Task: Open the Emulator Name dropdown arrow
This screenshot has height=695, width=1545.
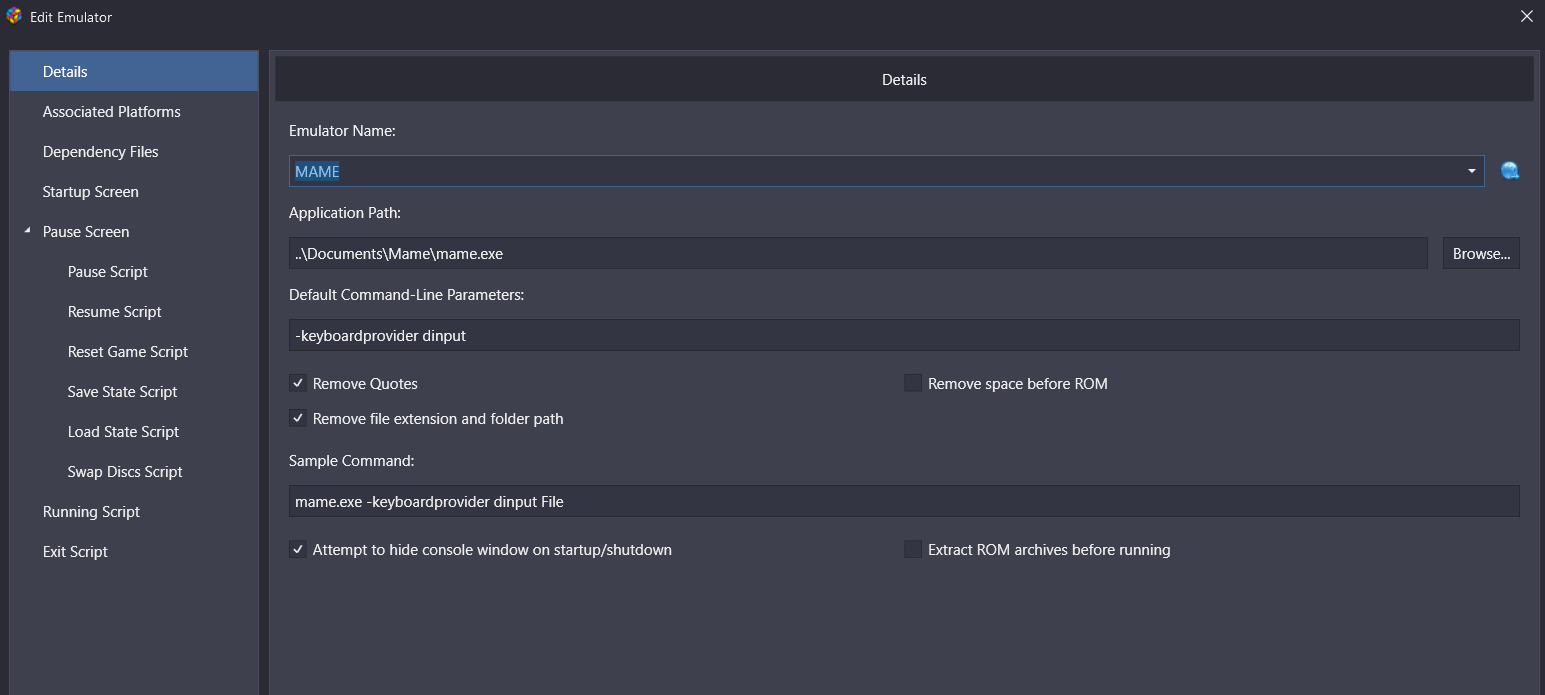Action: coord(1472,171)
